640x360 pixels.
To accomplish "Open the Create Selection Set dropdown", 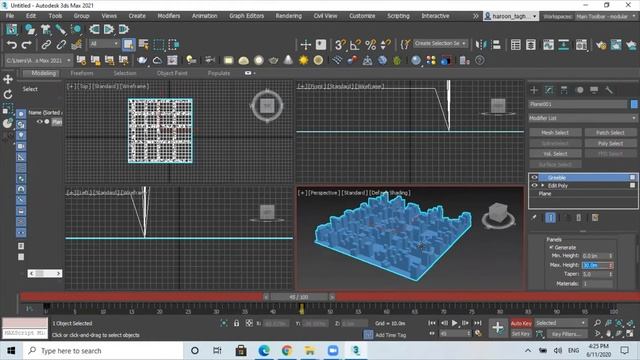I will point(440,43).
